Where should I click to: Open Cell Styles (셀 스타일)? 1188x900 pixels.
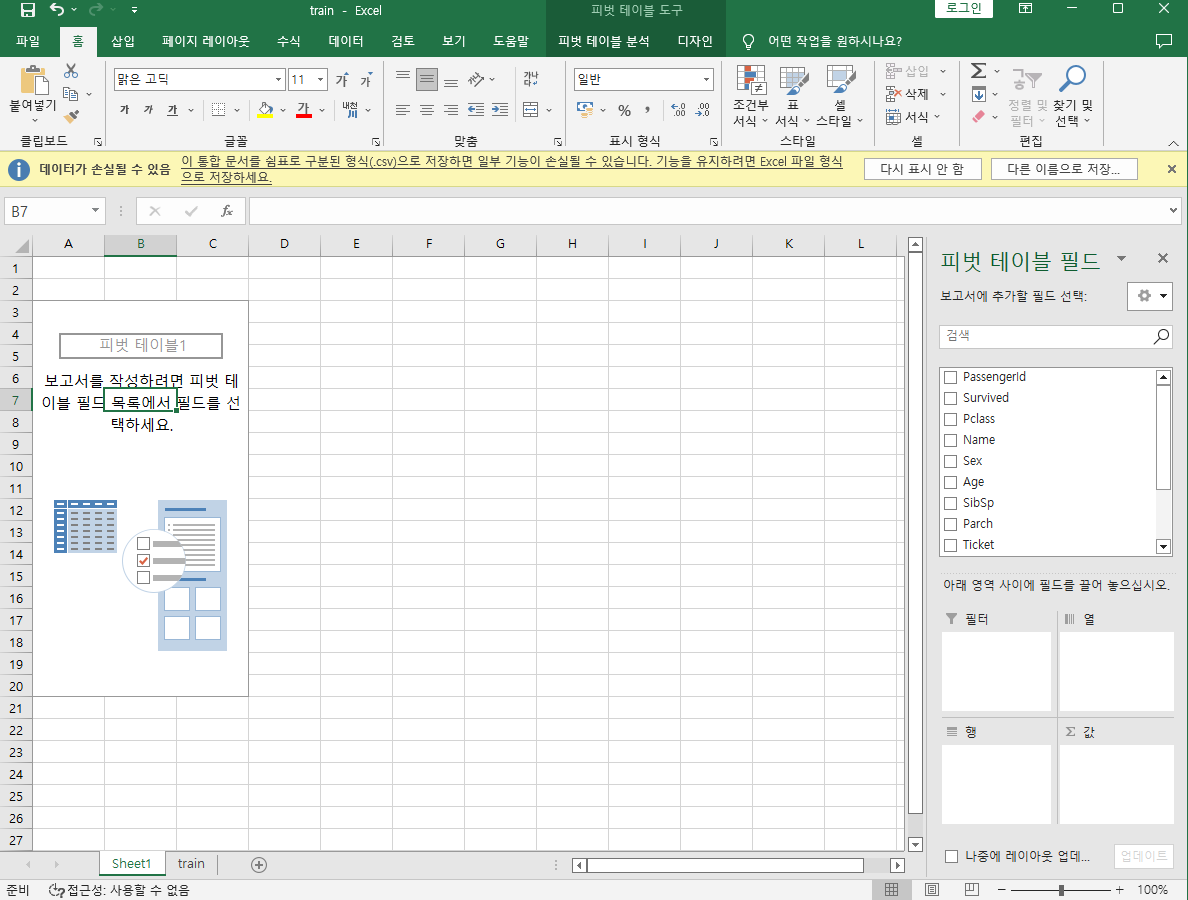point(839,96)
